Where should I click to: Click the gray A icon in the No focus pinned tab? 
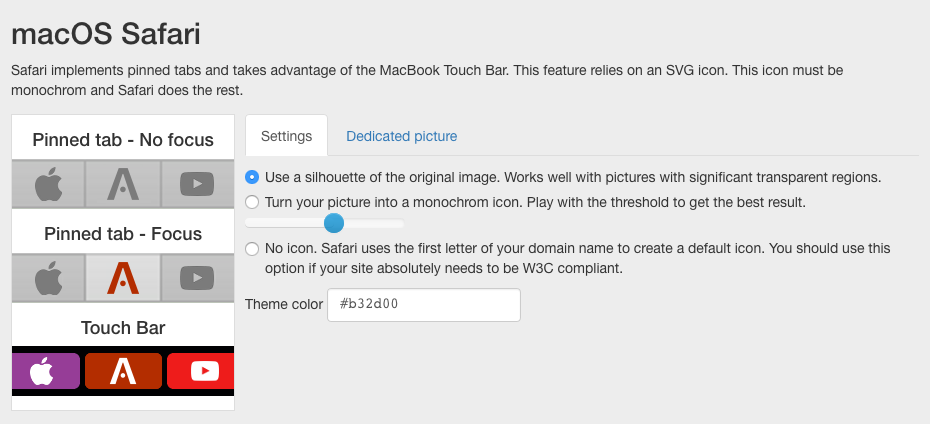(123, 184)
